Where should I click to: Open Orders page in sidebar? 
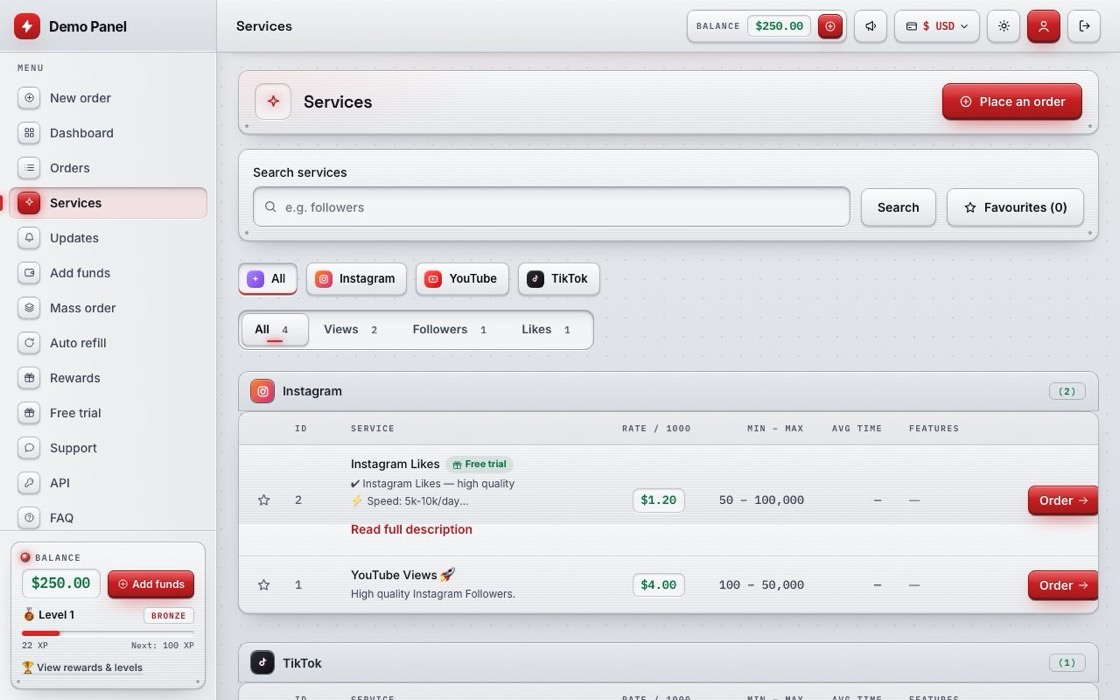[109, 168]
